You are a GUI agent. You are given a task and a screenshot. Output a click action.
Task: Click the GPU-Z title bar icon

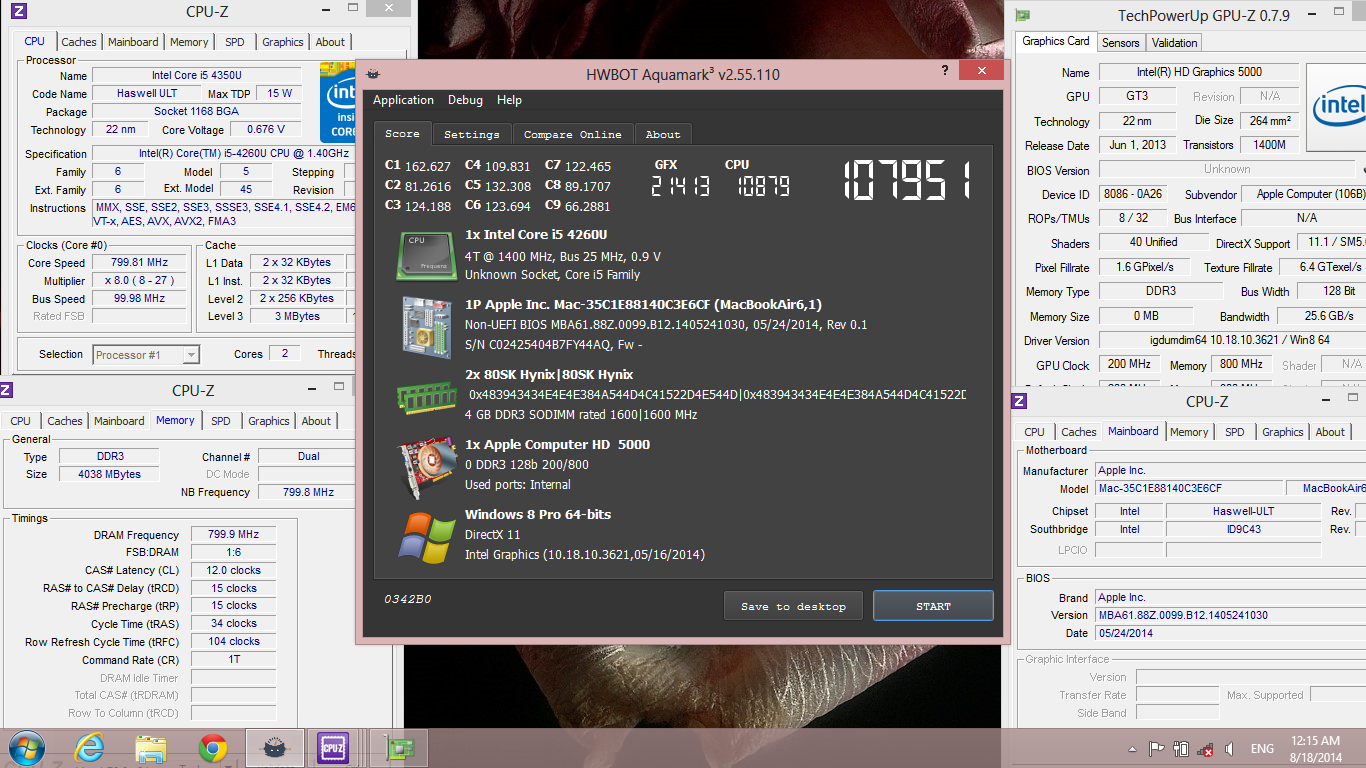click(1022, 15)
